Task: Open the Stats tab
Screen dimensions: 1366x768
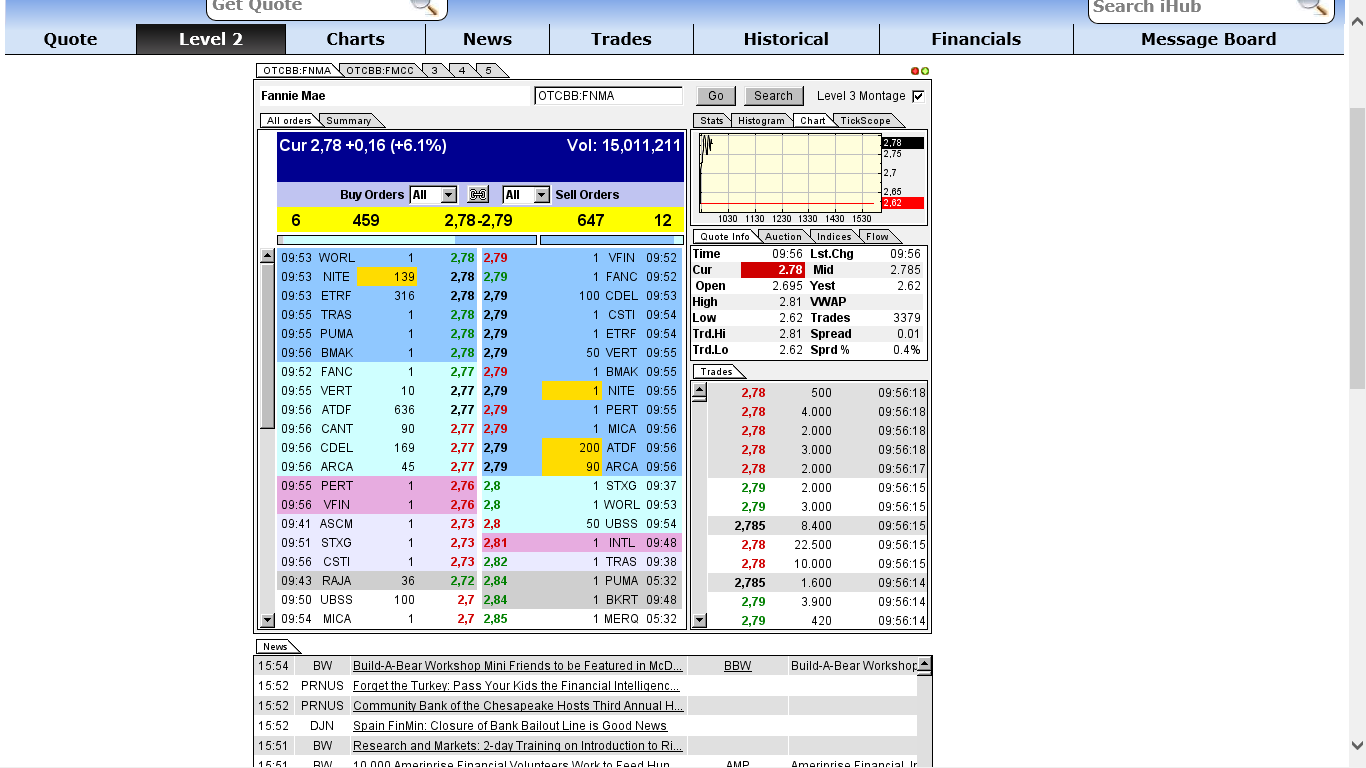Action: tap(712, 121)
